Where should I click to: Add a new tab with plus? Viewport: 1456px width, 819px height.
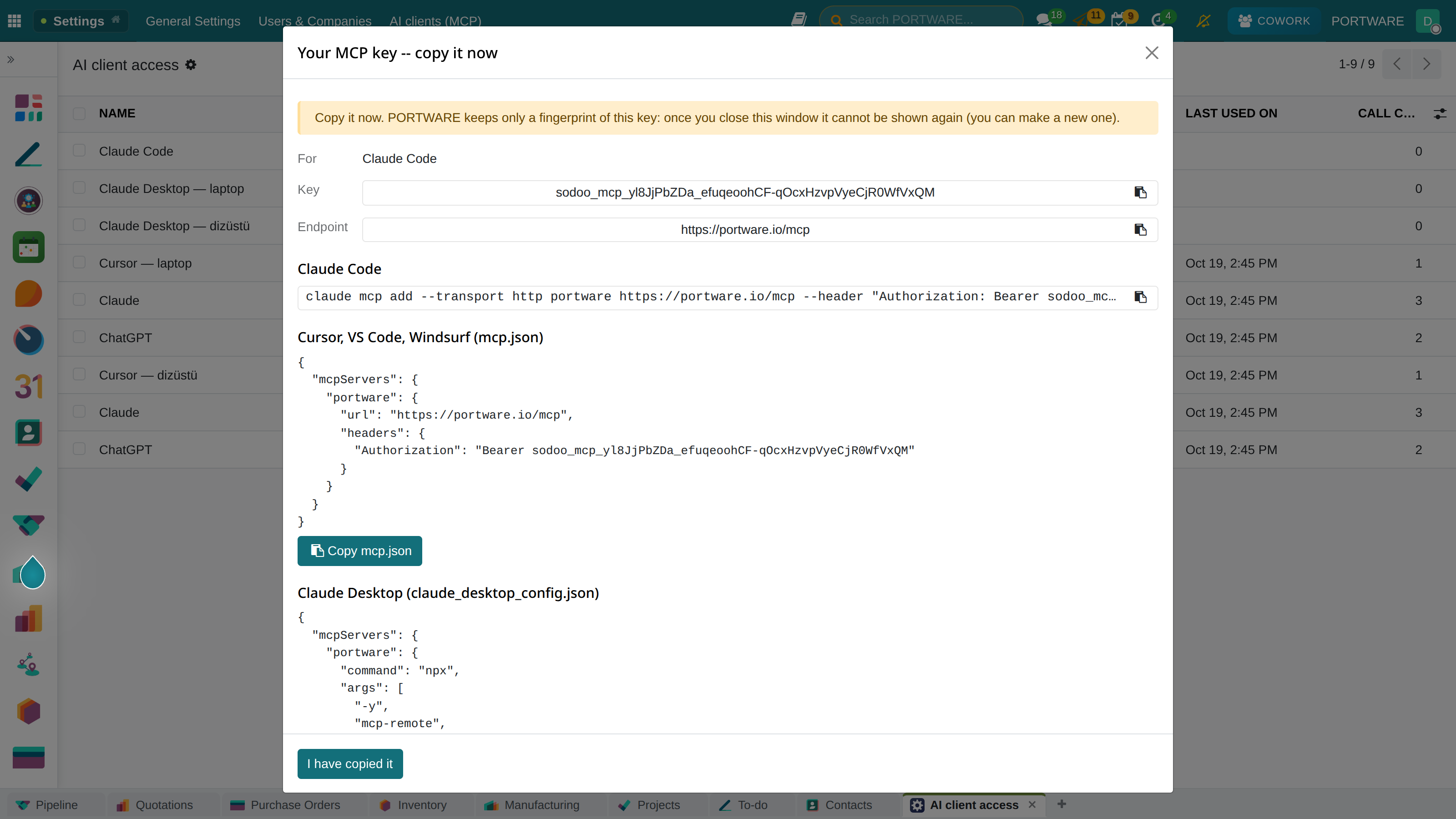click(1062, 804)
